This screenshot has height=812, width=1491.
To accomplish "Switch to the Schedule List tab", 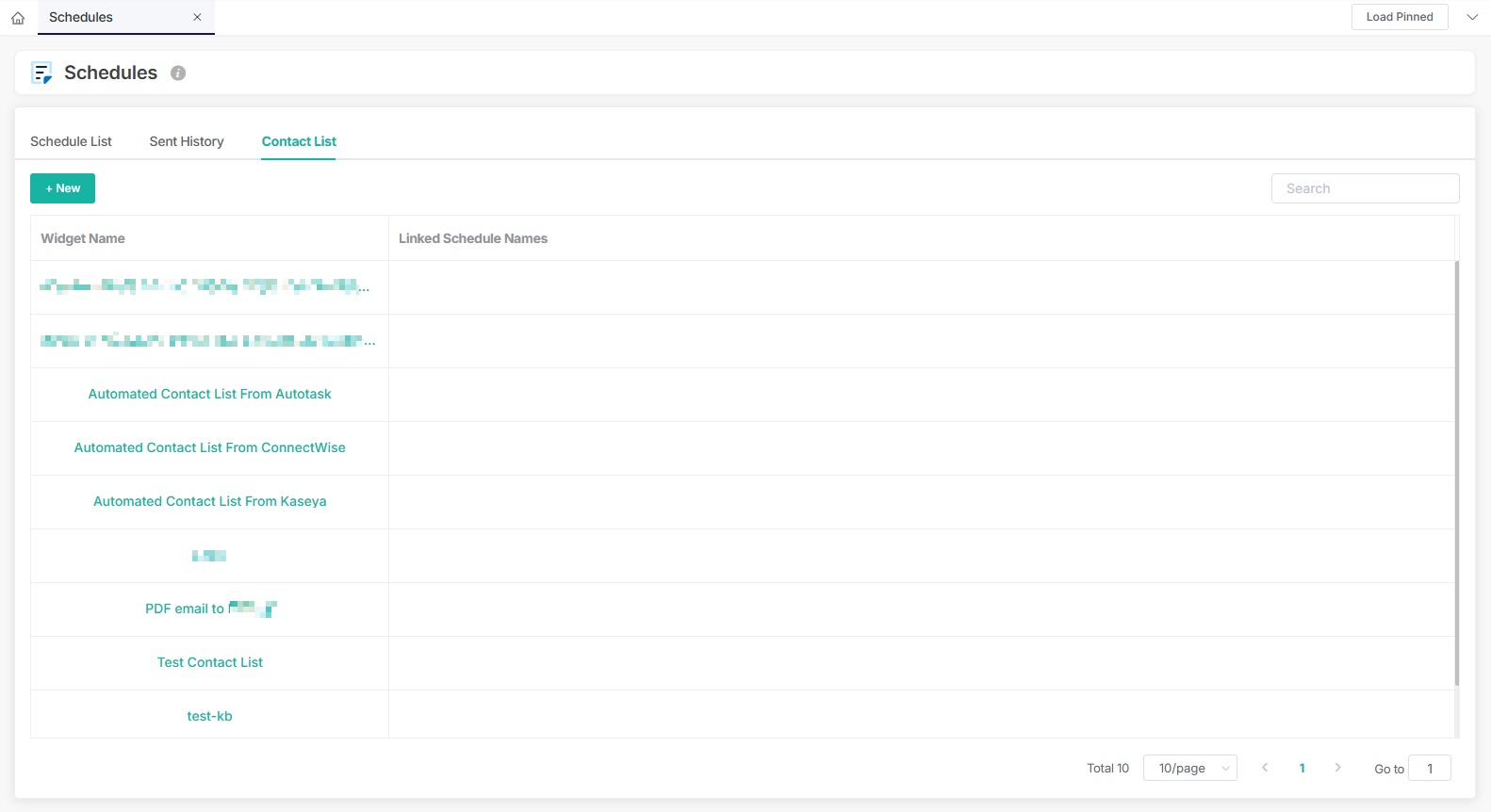I will point(71,141).
